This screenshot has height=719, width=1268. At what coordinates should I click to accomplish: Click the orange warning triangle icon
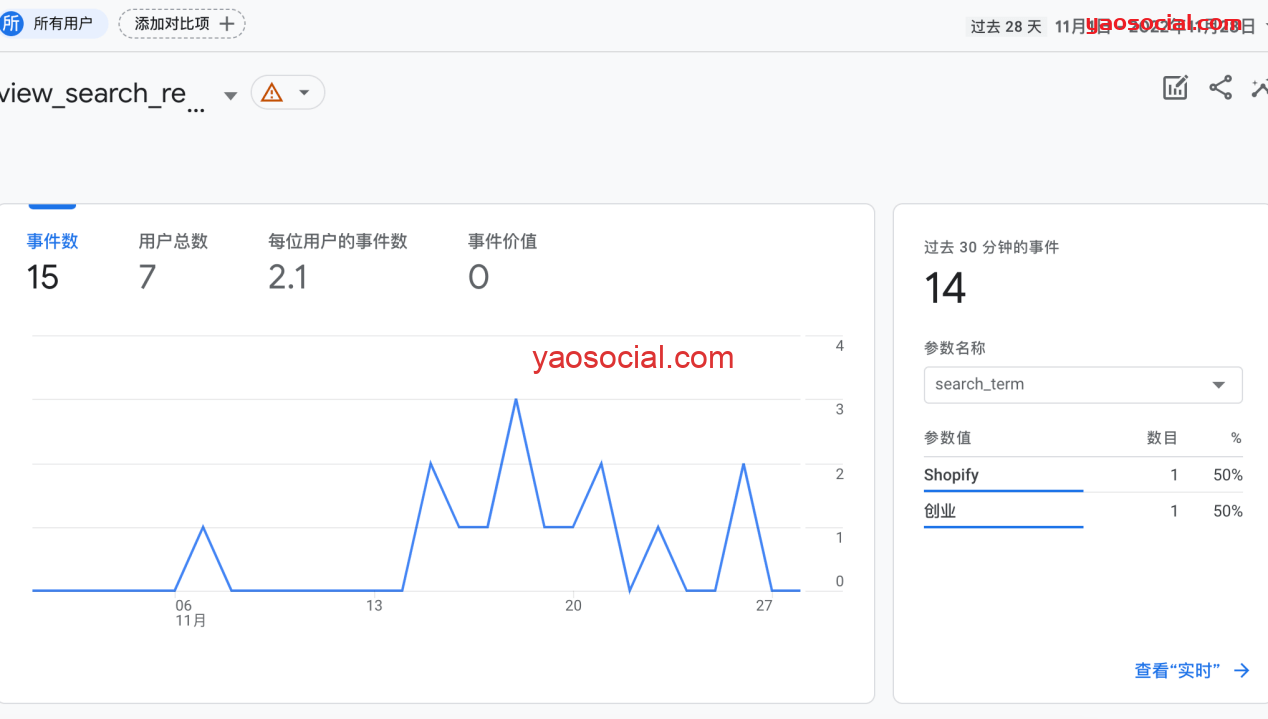click(x=271, y=93)
